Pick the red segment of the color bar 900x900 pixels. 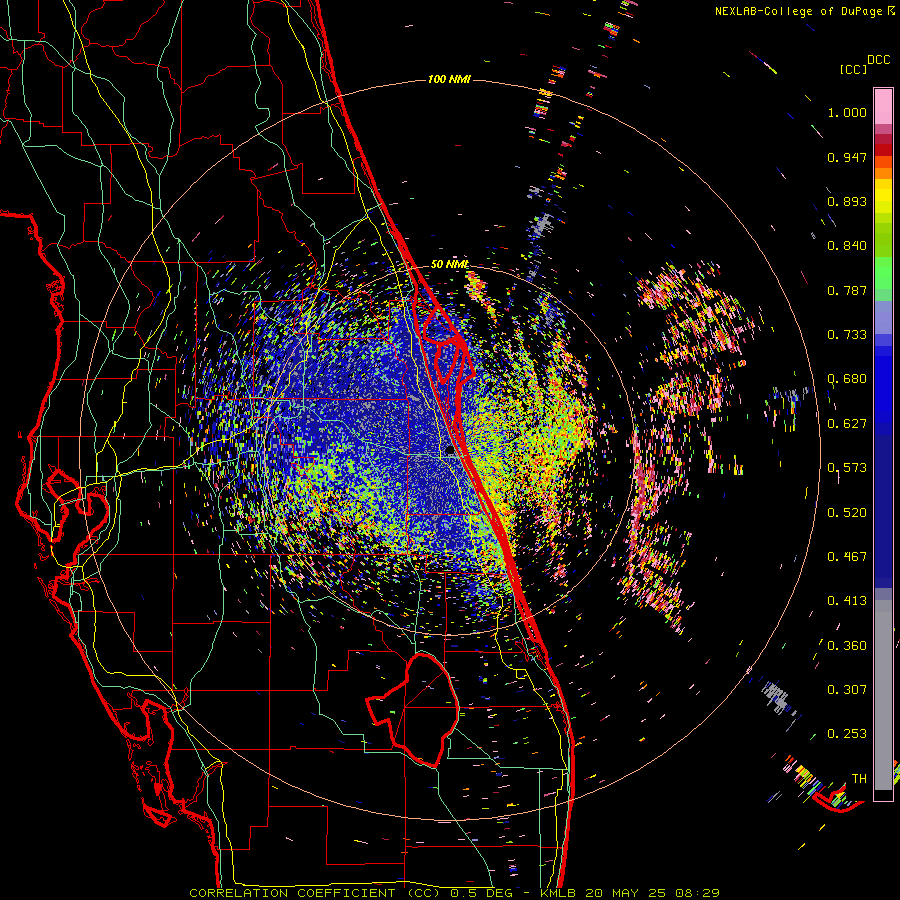tap(883, 150)
